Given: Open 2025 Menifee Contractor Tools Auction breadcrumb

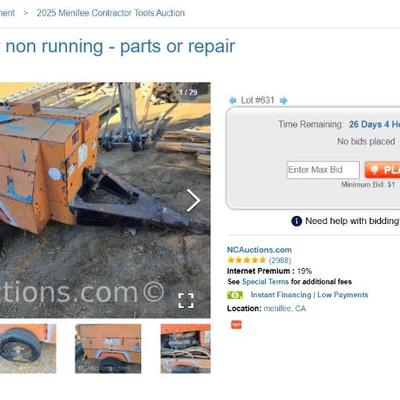Looking at the screenshot, I should click(x=111, y=13).
